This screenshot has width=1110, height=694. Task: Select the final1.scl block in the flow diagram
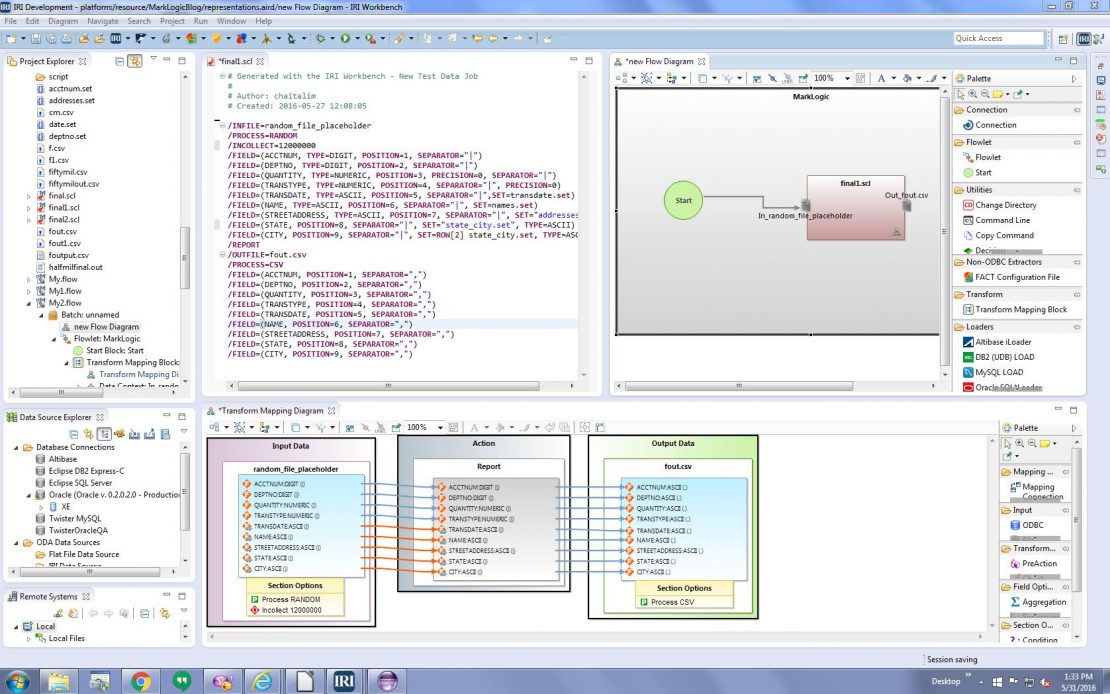(855, 208)
